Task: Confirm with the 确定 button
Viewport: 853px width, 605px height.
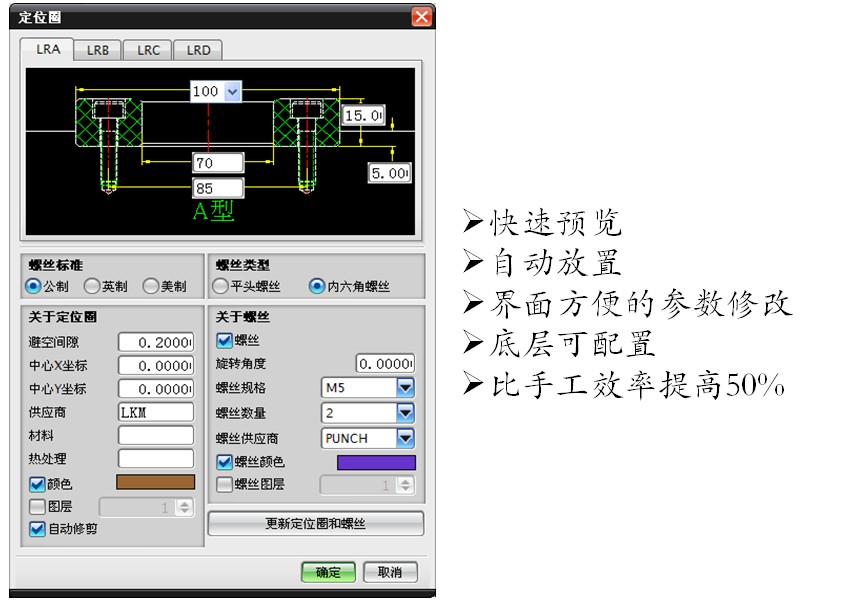Action: tap(328, 572)
